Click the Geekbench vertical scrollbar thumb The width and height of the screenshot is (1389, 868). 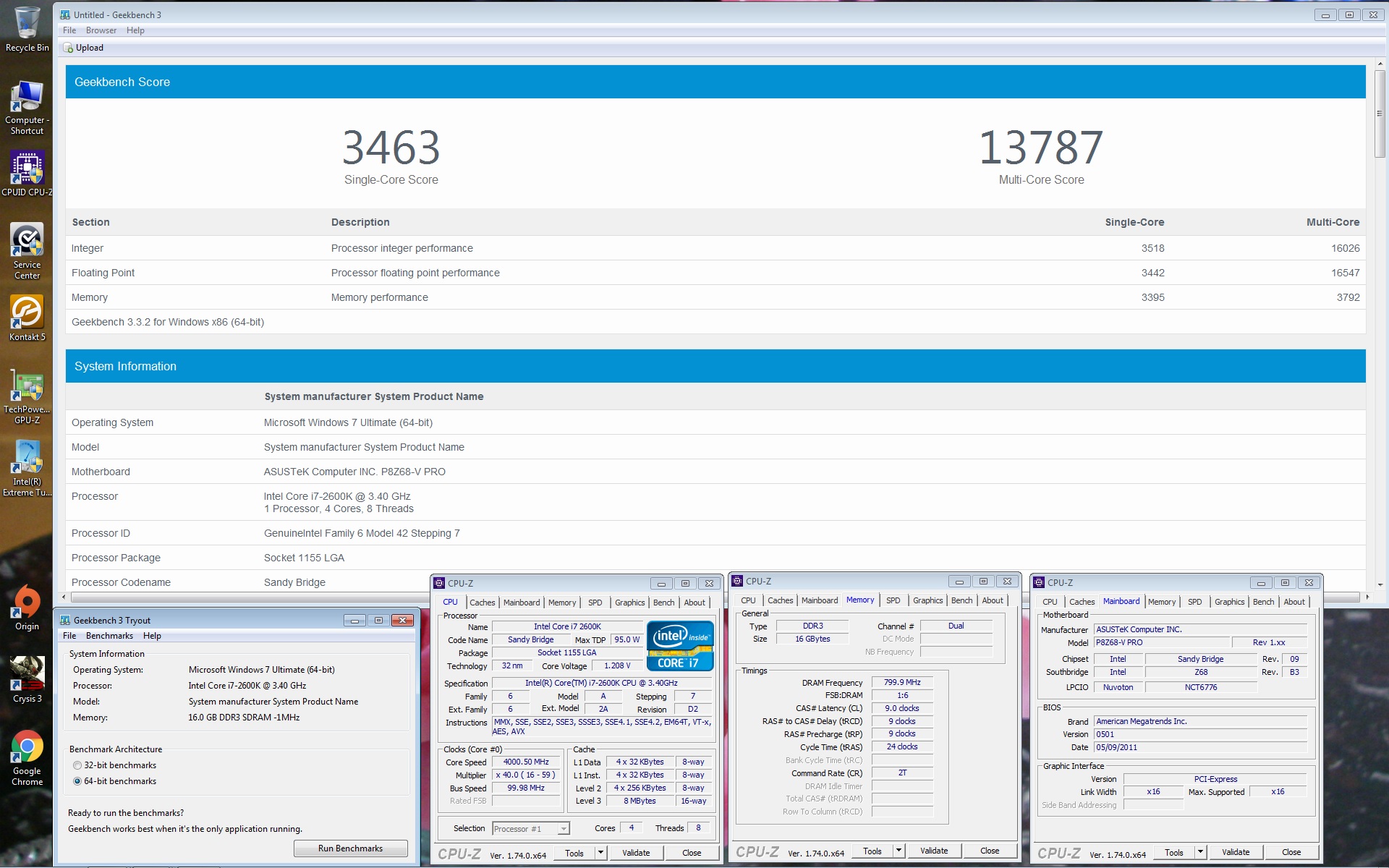click(x=1380, y=114)
